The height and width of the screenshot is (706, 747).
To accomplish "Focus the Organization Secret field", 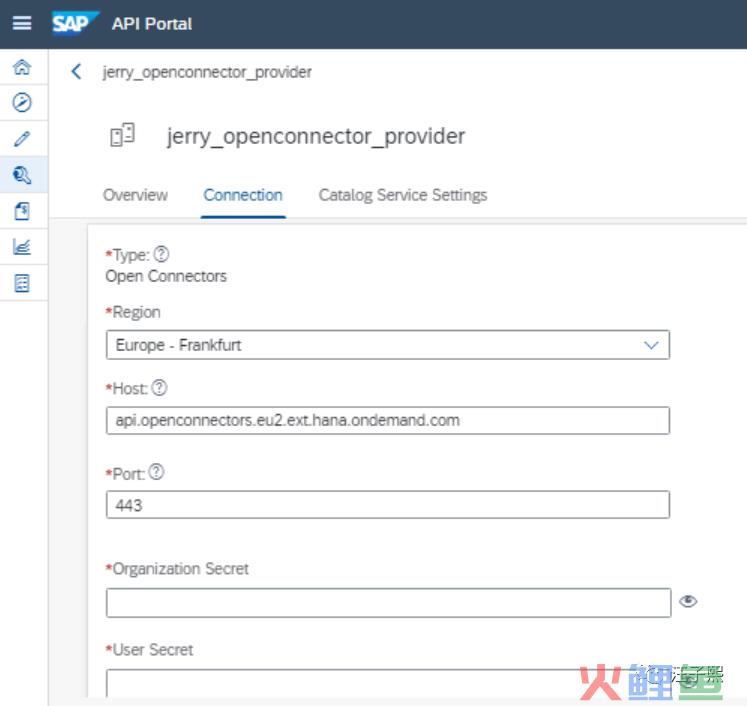I will (x=387, y=602).
